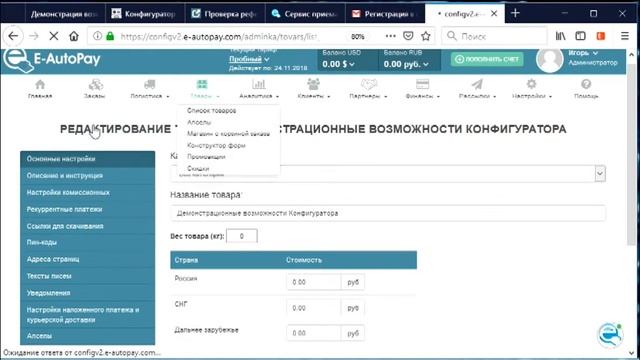Select Магазин с корзиной заказа menu entry
640x360 pixels.
pyautogui.click(x=229, y=133)
